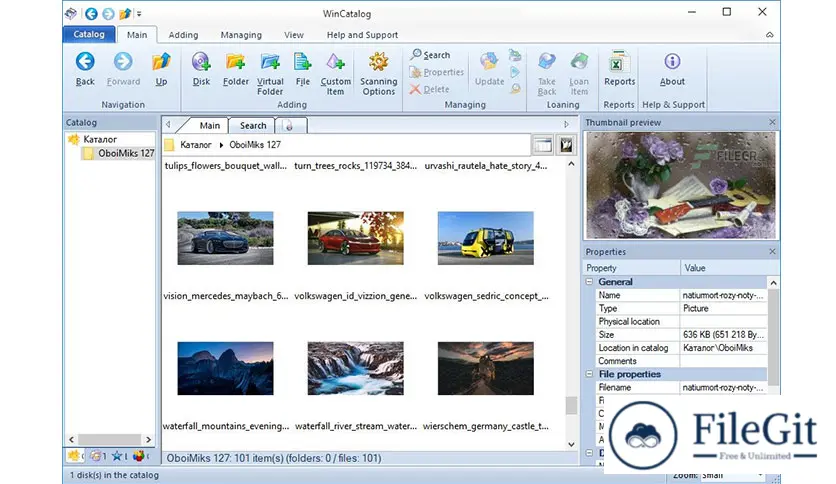Viewport: 836px width, 484px height.
Task: Click the quick access Back arrow in title bar
Action: (x=91, y=14)
